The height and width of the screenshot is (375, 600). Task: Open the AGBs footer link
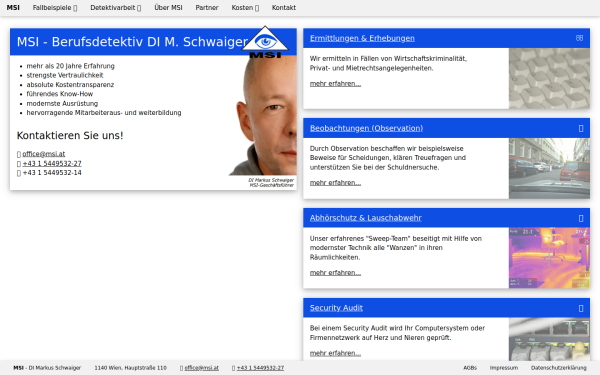470,368
